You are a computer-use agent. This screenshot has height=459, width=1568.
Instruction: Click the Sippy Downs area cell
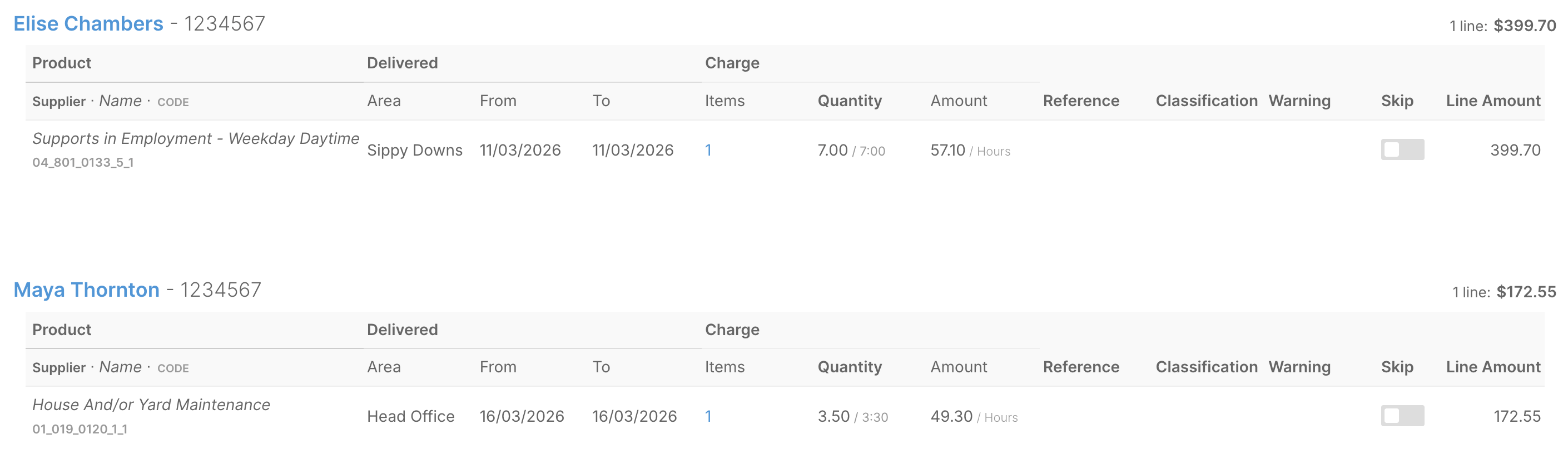[x=415, y=150]
